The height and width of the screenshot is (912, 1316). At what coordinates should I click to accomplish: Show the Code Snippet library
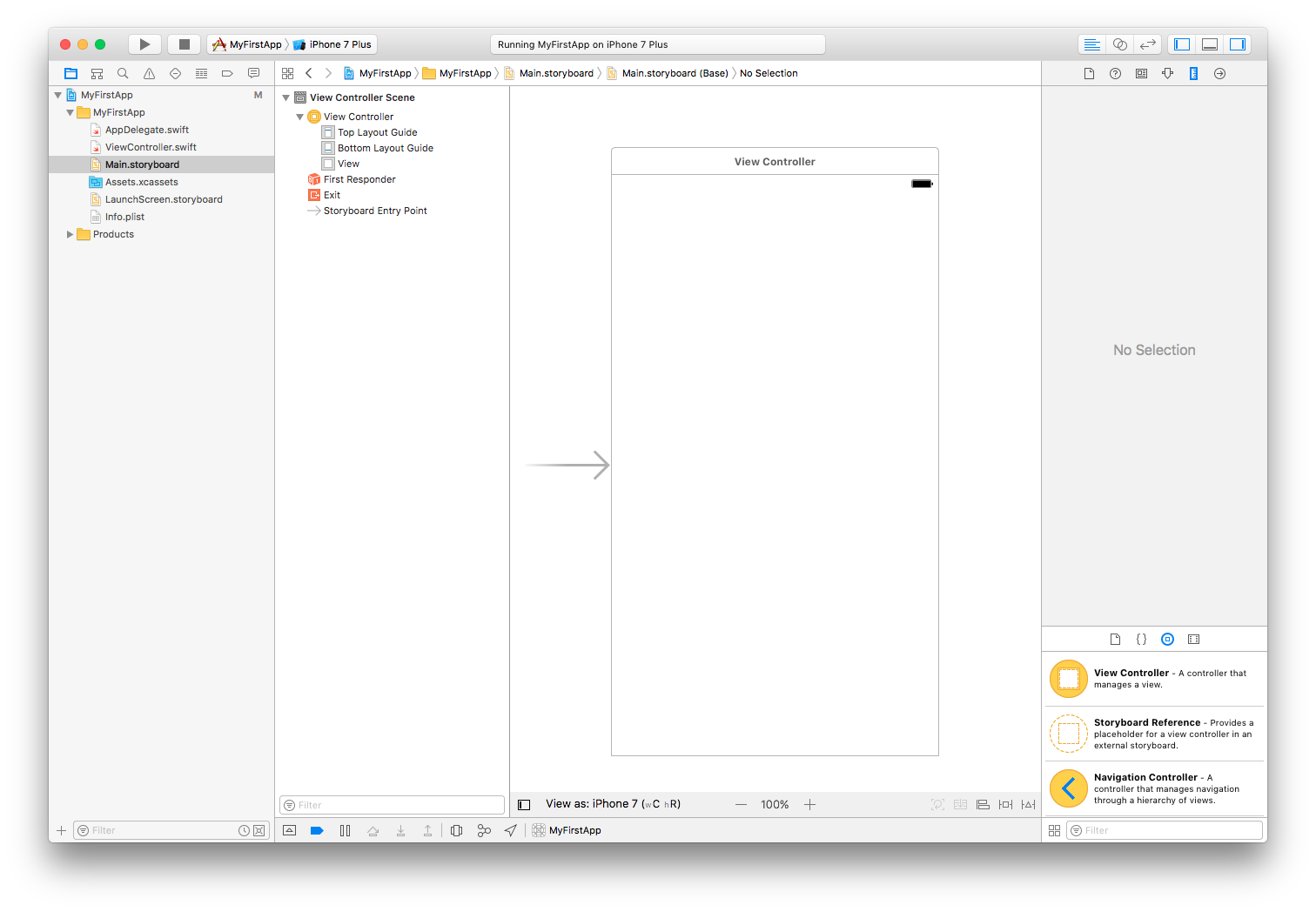[x=1141, y=639]
